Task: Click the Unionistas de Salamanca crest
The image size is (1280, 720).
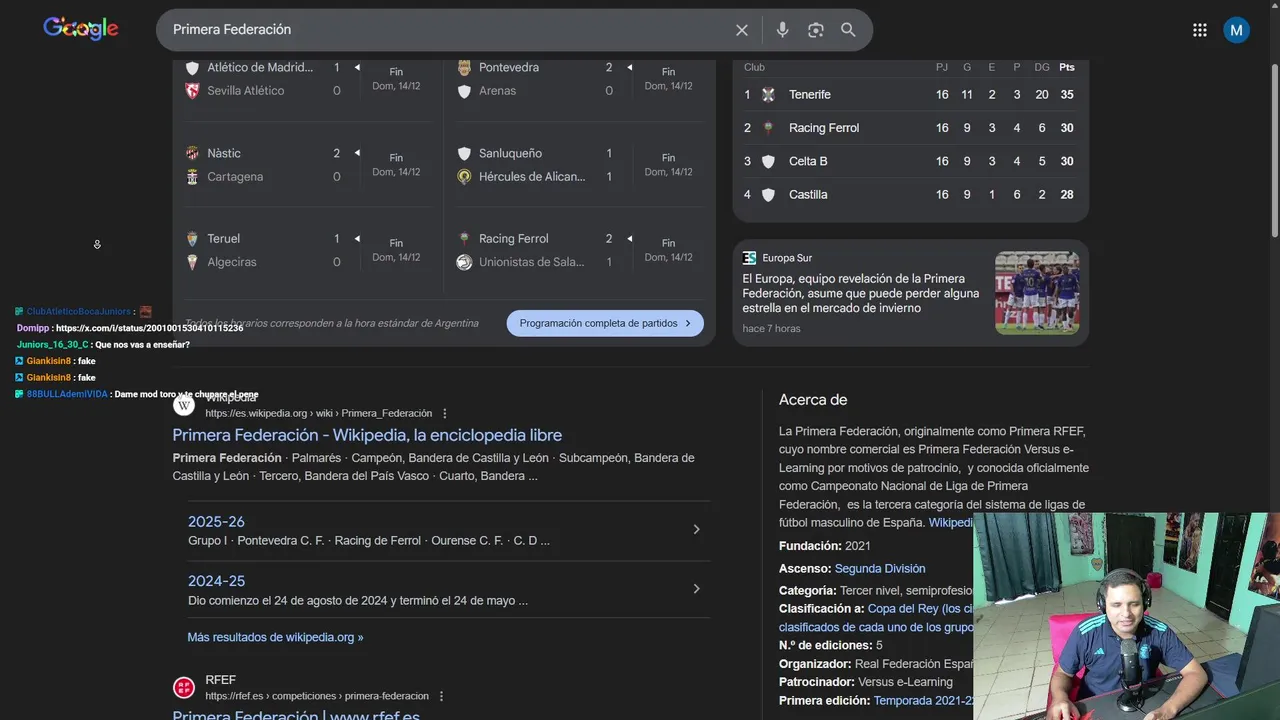Action: (x=464, y=262)
